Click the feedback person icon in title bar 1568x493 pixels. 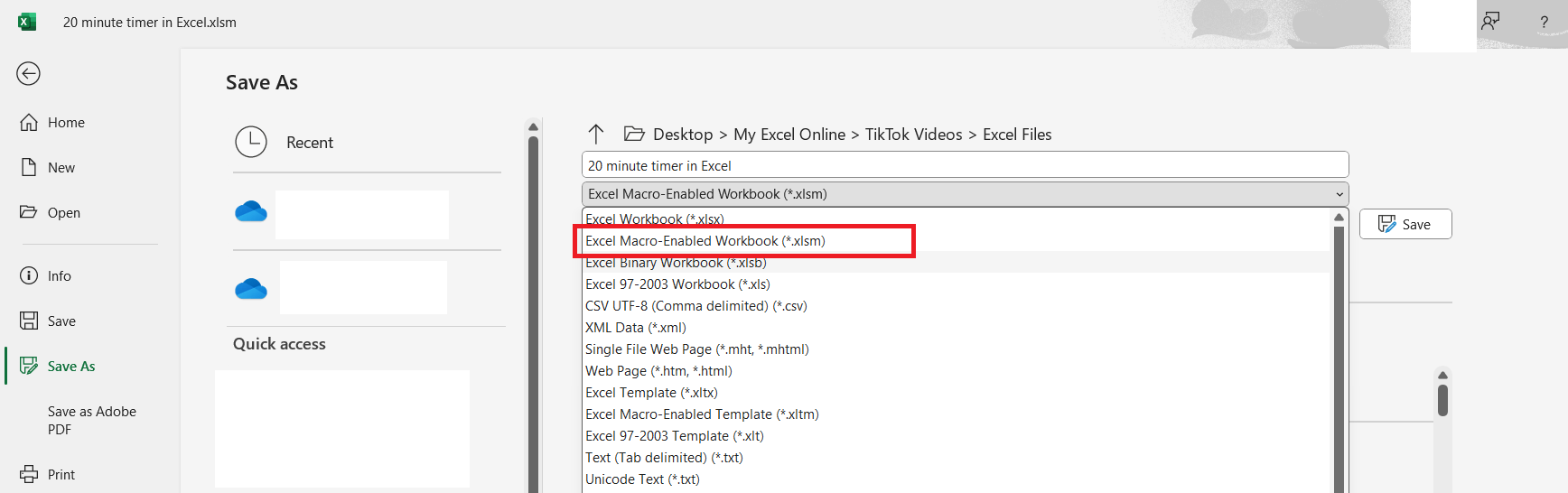coord(1491,22)
